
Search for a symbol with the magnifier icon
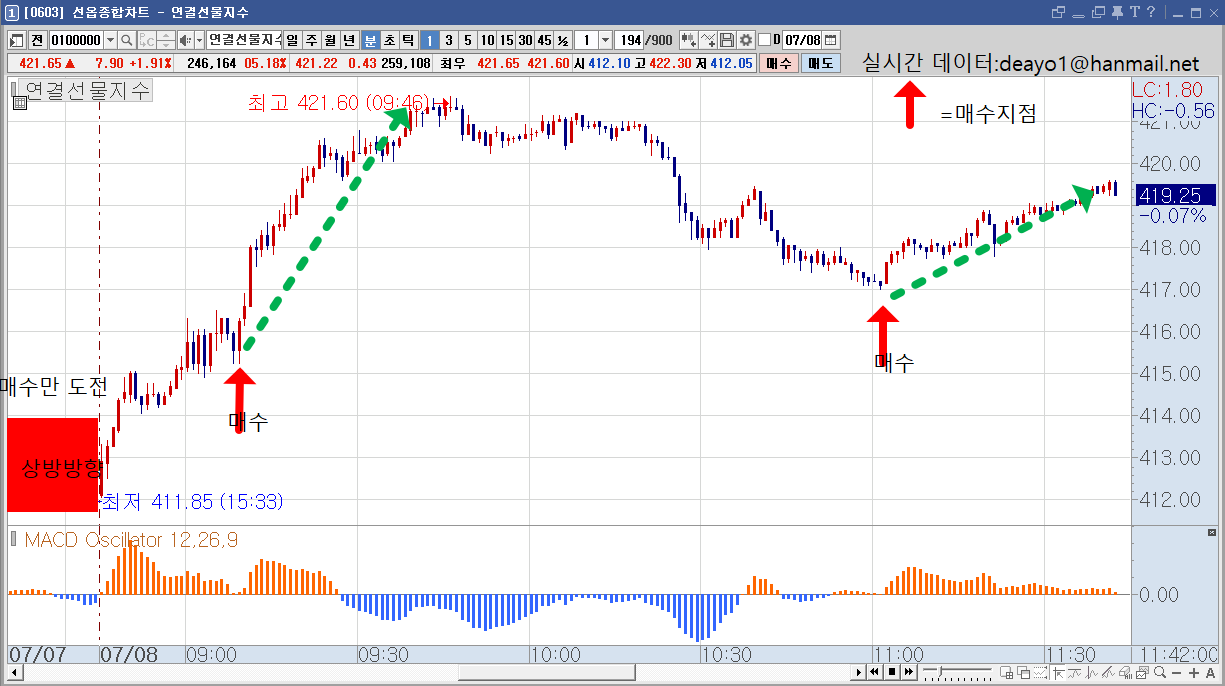point(127,40)
